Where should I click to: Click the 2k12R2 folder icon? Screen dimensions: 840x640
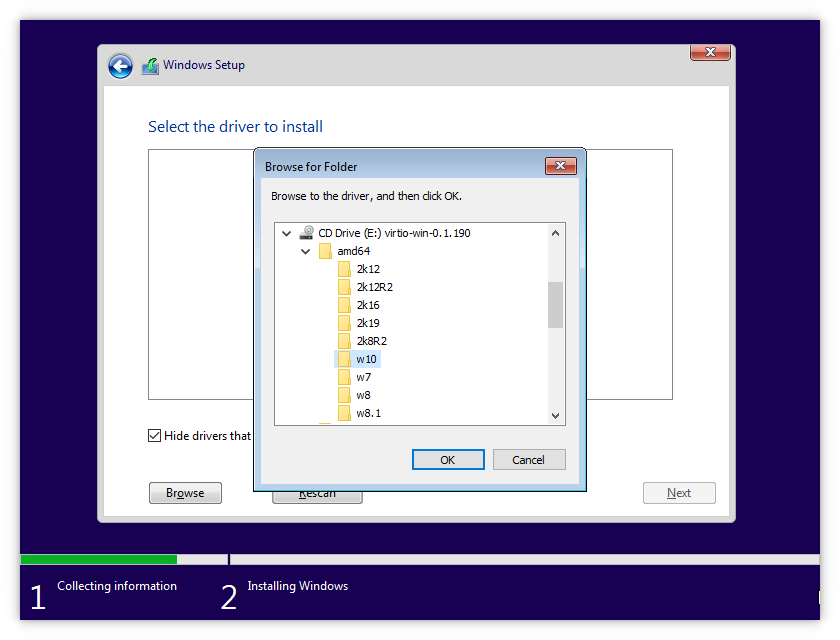(344, 287)
